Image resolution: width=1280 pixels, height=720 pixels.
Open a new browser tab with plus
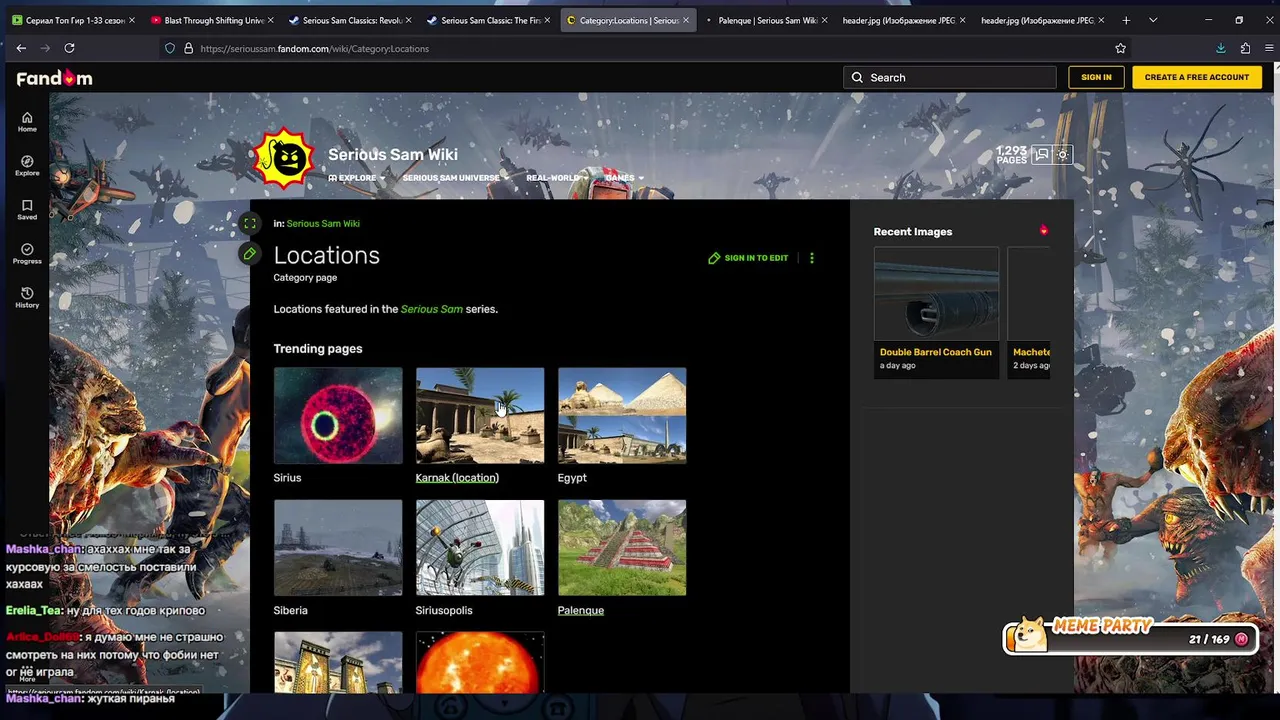(x=1126, y=20)
